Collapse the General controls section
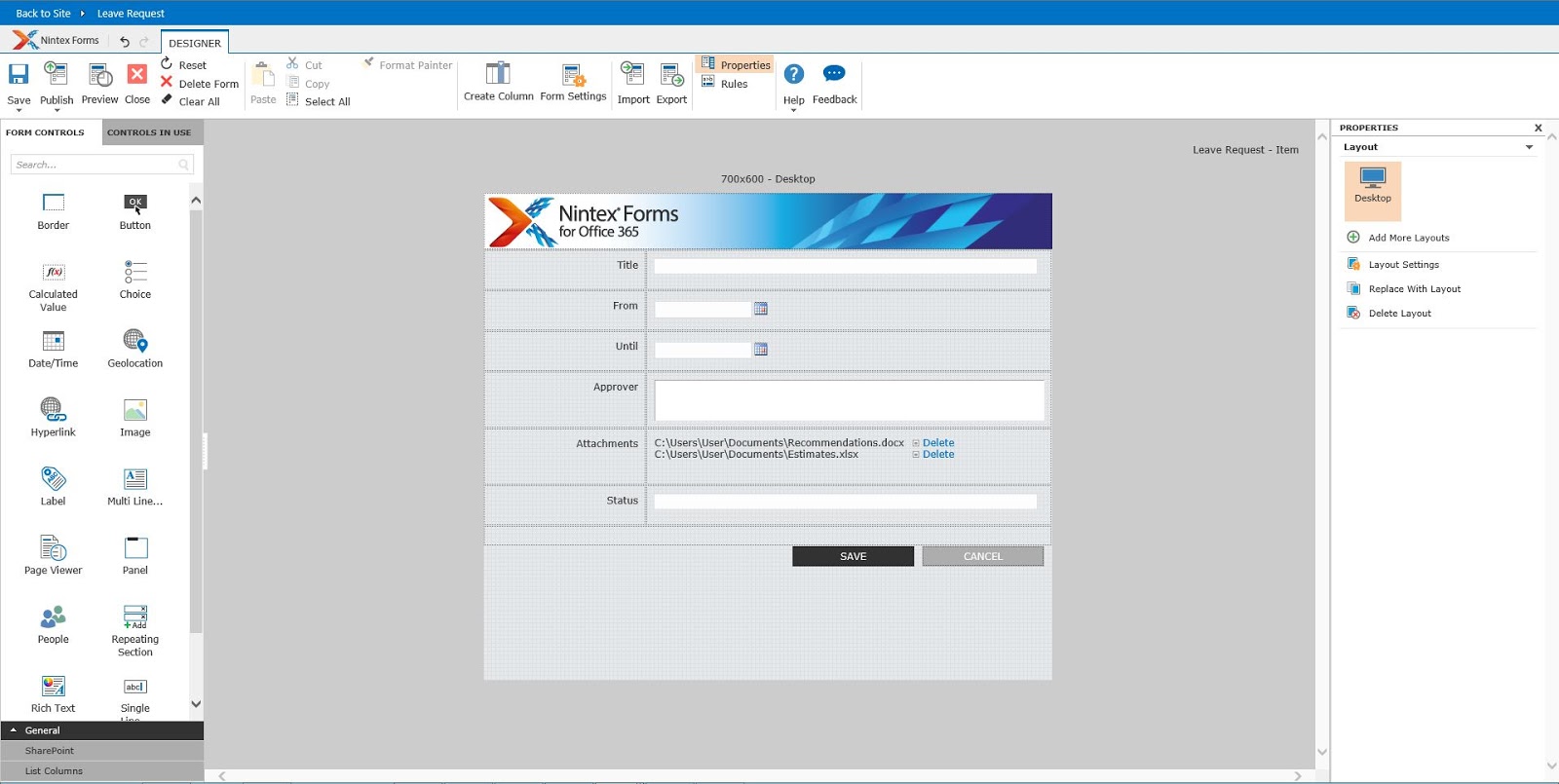Viewport: 1559px width, 784px height. (x=102, y=730)
